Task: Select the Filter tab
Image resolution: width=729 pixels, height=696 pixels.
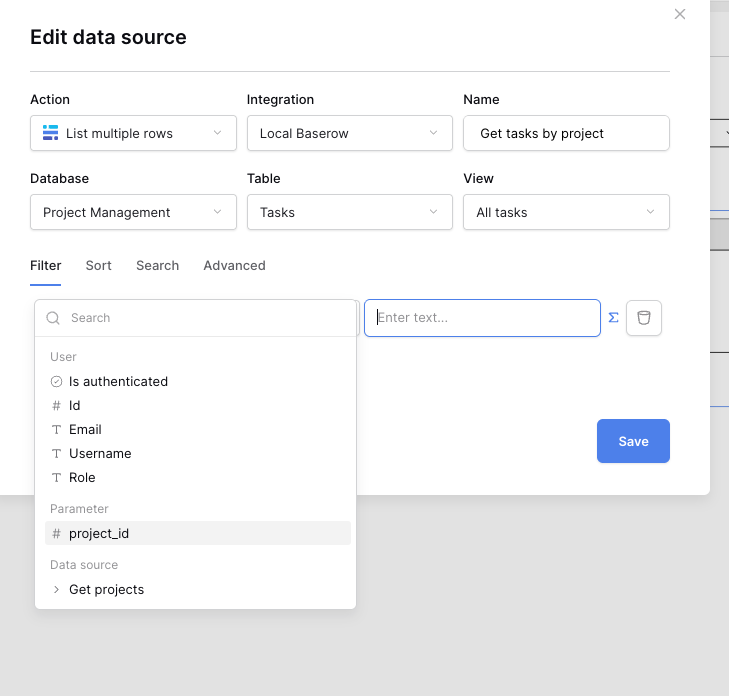Action: (x=46, y=266)
